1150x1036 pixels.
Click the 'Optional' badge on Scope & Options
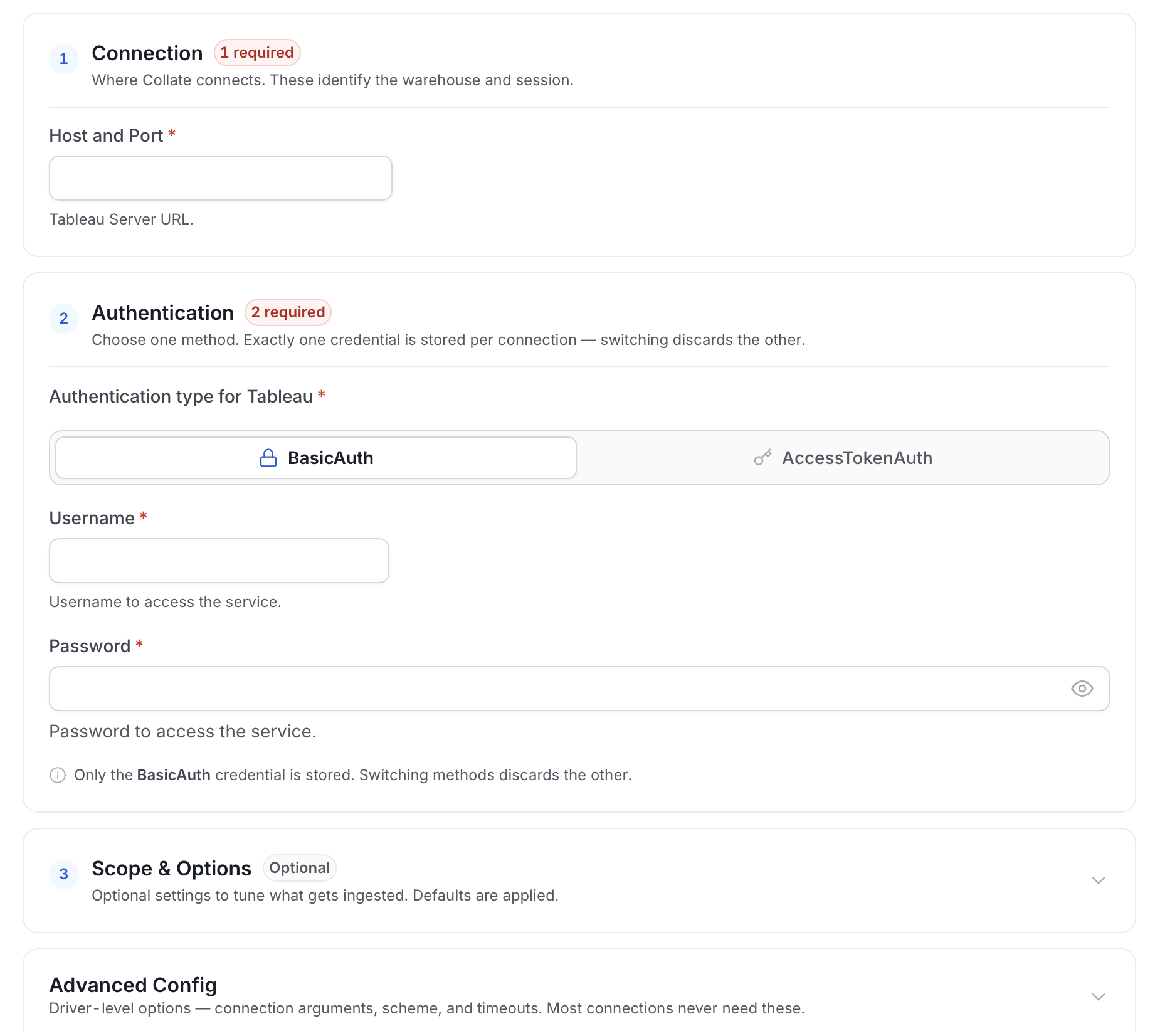pyautogui.click(x=300, y=868)
